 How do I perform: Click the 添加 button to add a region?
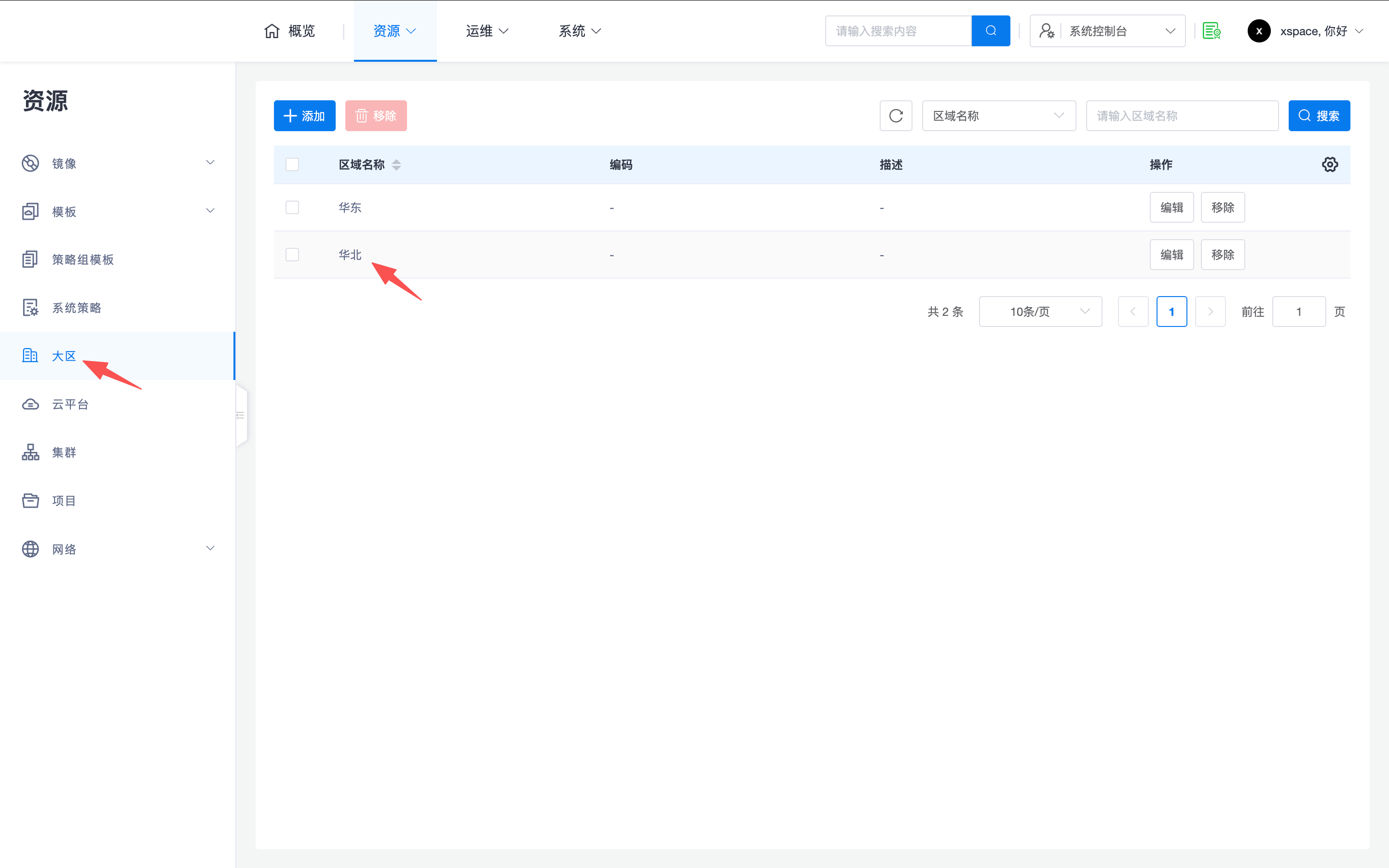click(304, 115)
